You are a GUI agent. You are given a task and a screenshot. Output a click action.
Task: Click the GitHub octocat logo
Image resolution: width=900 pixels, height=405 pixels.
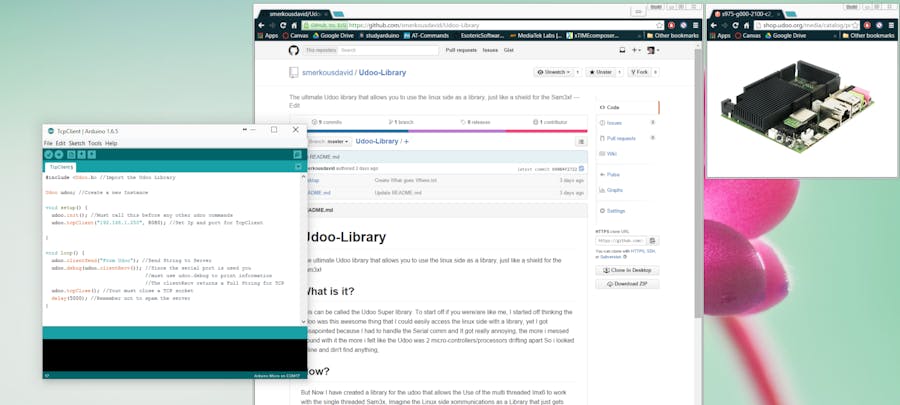pos(293,50)
